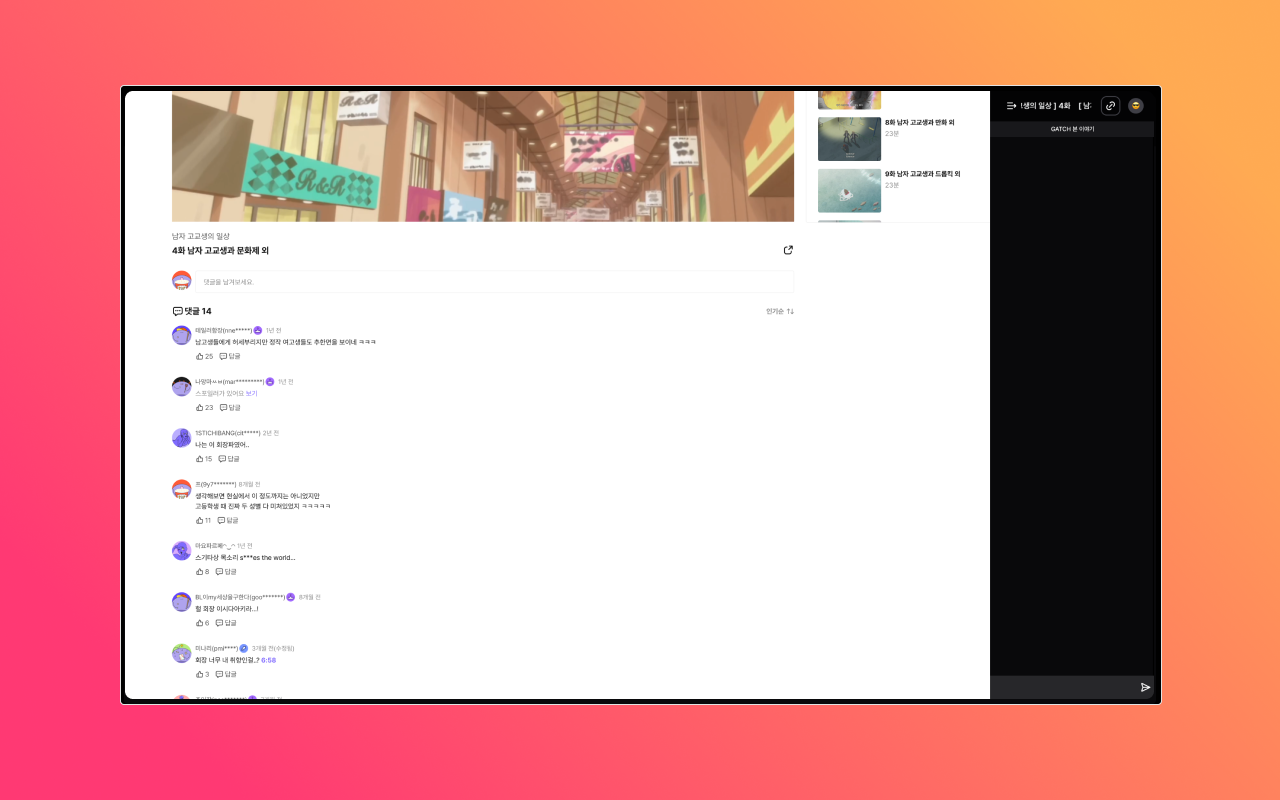1280x800 pixels.
Task: Open the avatar of the top comment's author
Action: (x=181, y=335)
